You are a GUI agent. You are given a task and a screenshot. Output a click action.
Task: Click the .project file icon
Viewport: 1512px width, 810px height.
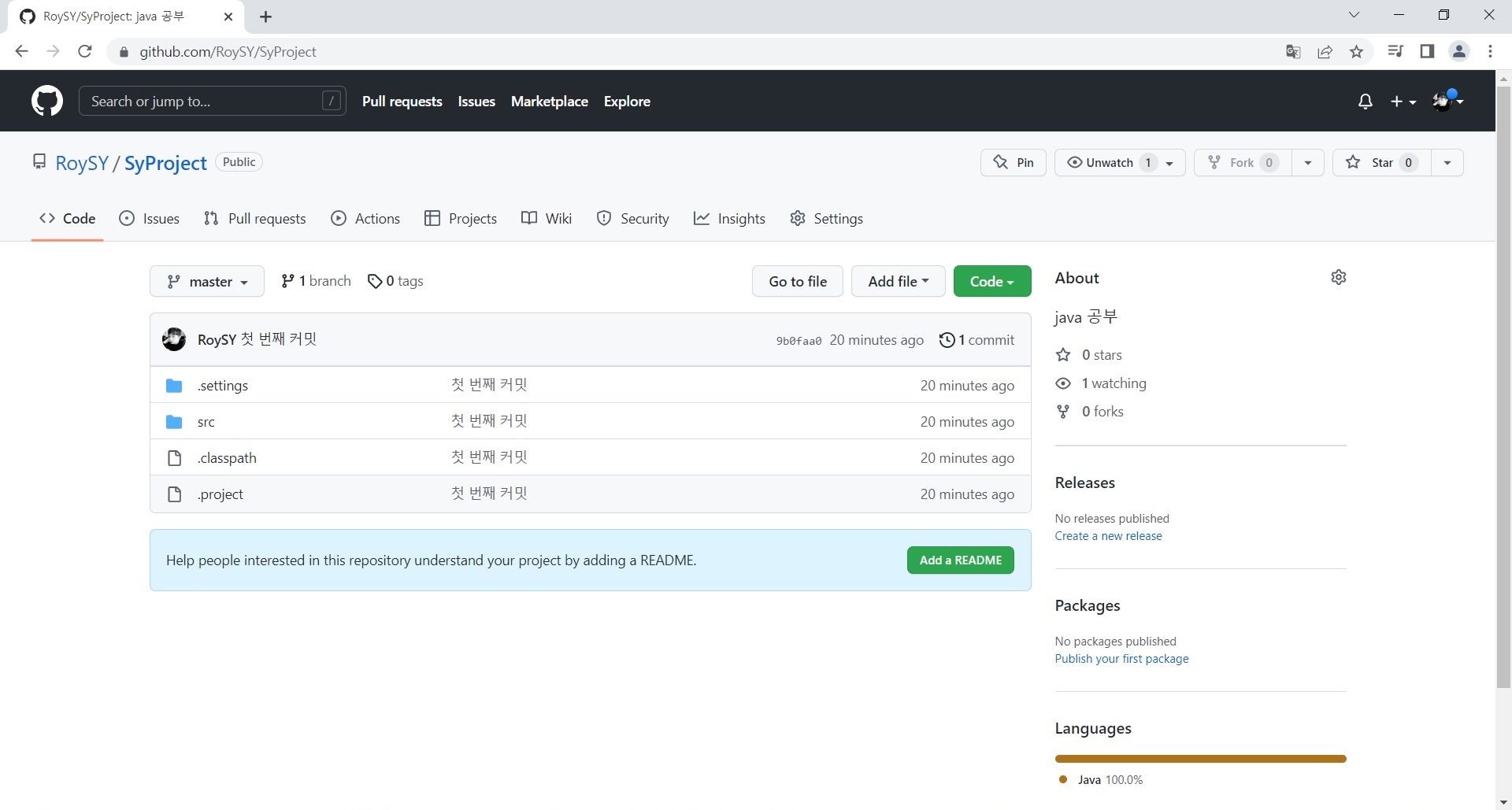click(x=175, y=494)
